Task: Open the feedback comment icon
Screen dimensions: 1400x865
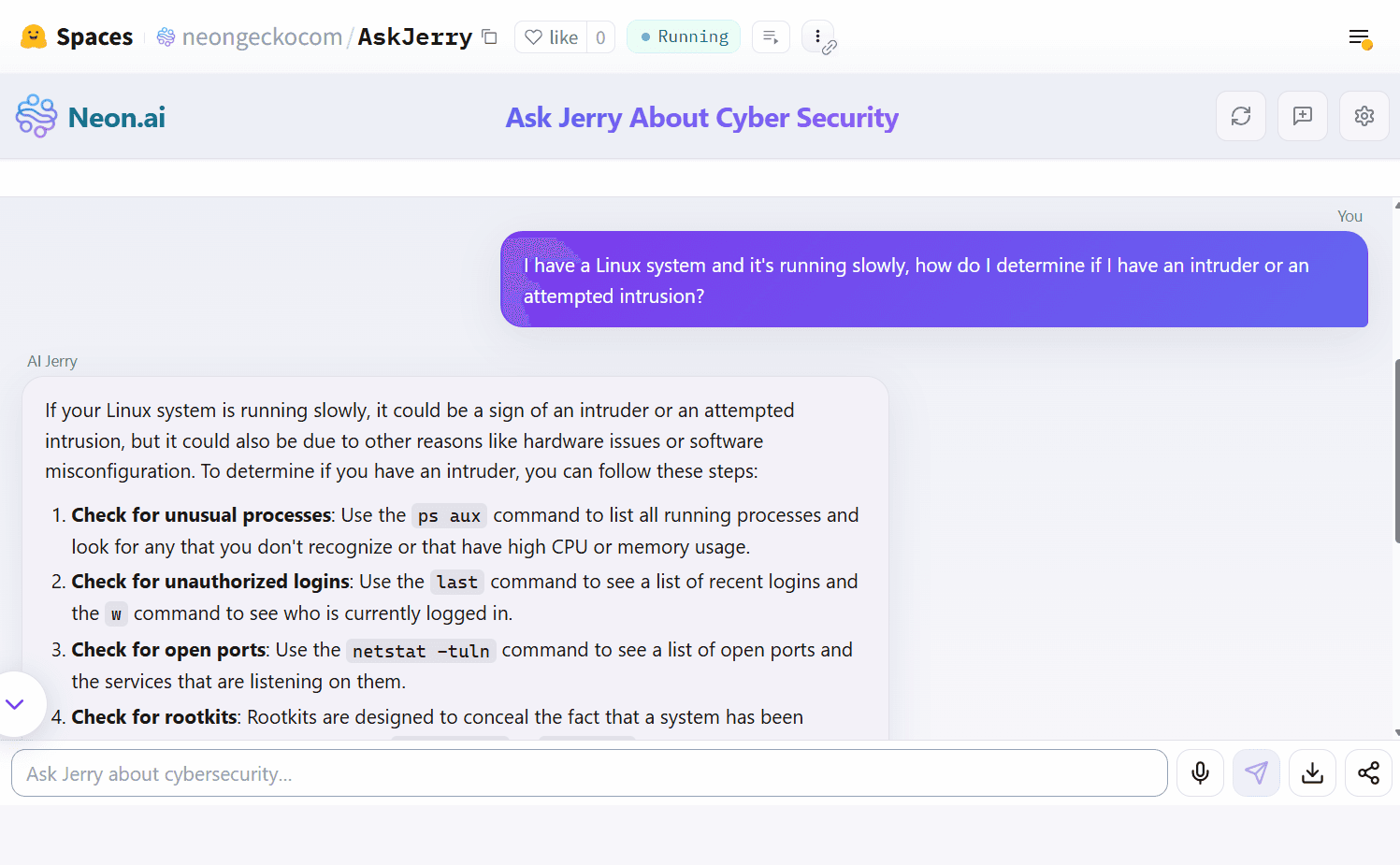Action: (1303, 116)
